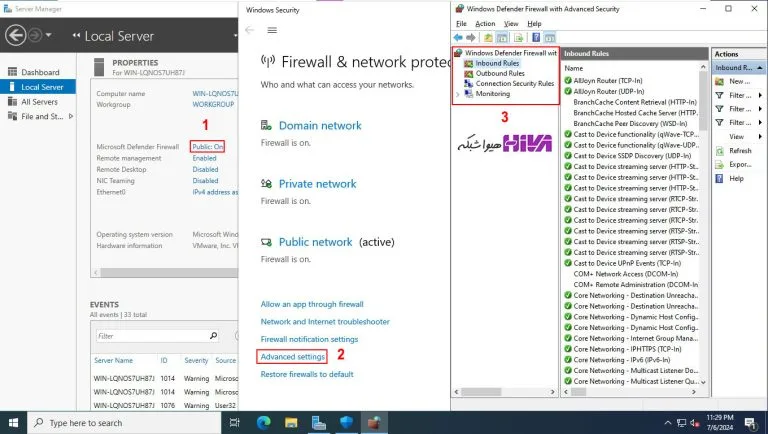Open the Action menu in Firewall window
The image size is (768, 434).
pyautogui.click(x=485, y=24)
